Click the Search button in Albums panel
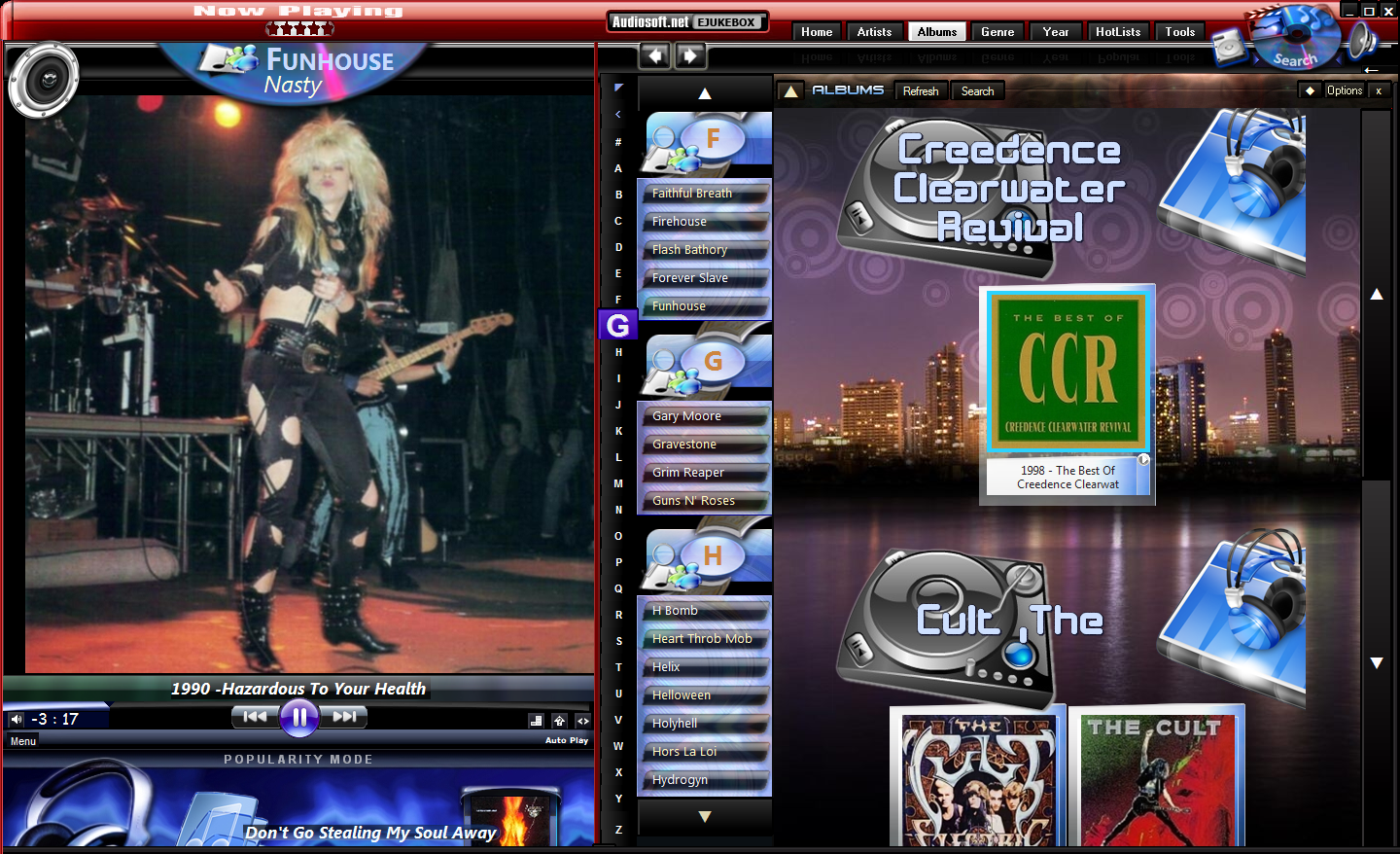Screen dimensions: 1400x854 [977, 91]
